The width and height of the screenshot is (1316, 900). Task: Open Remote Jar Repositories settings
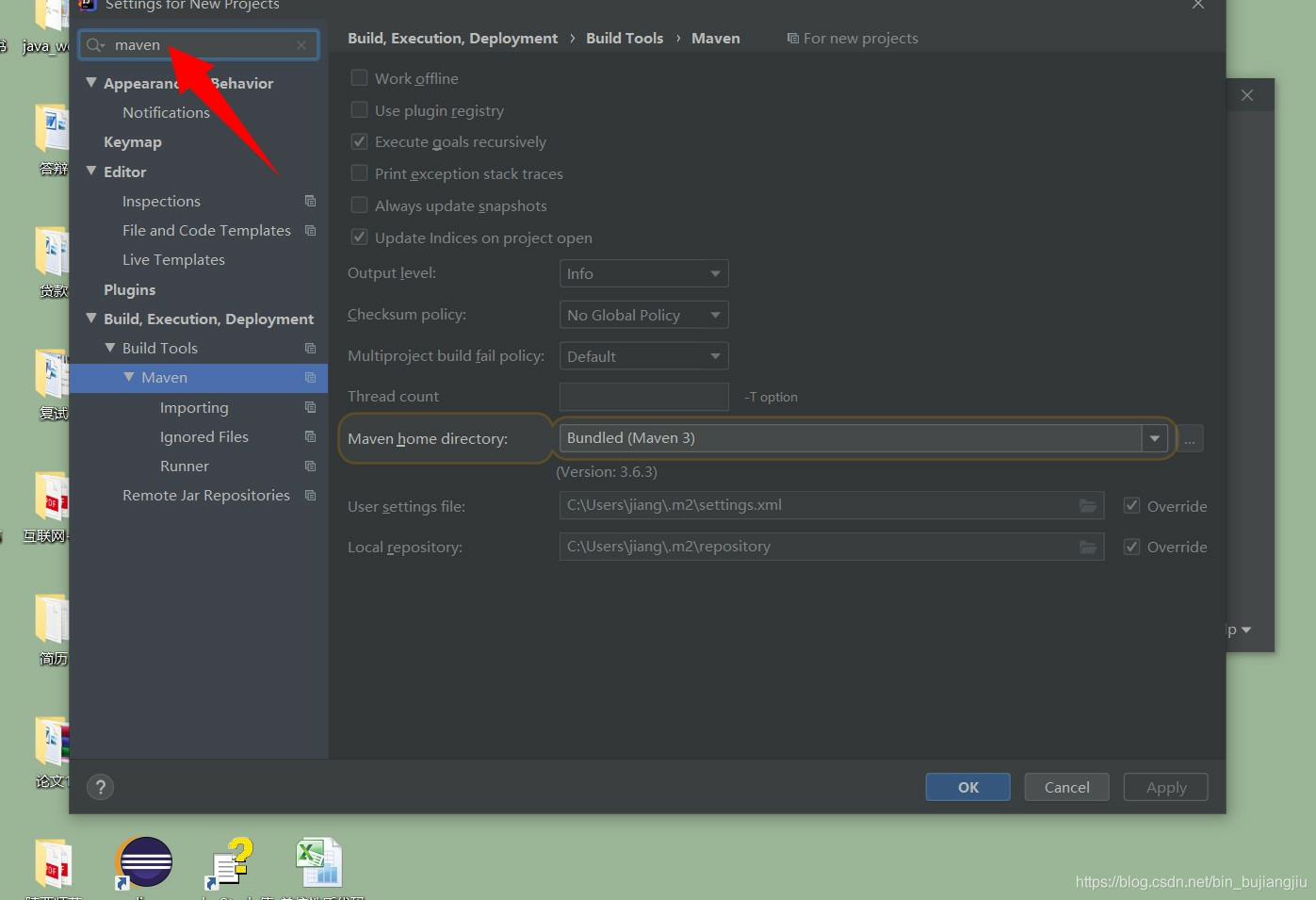(x=206, y=495)
